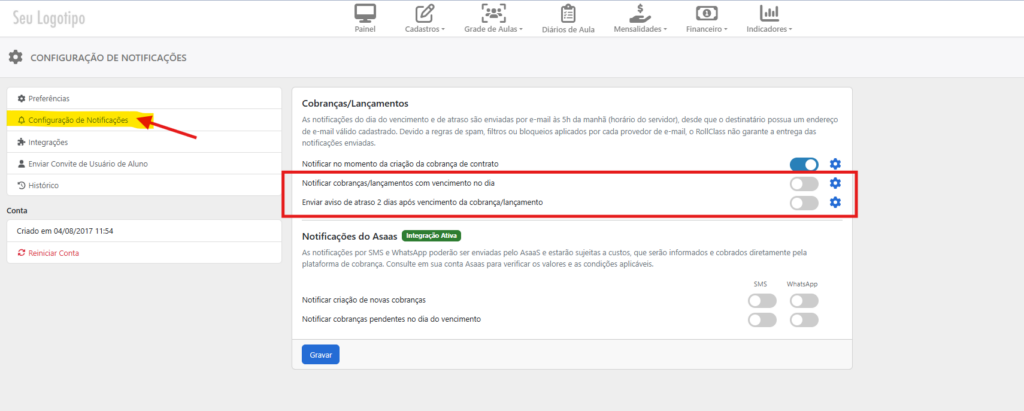Disable notify on contract charge creation toggle
Viewport: 1024px width, 411px height.
click(x=804, y=164)
